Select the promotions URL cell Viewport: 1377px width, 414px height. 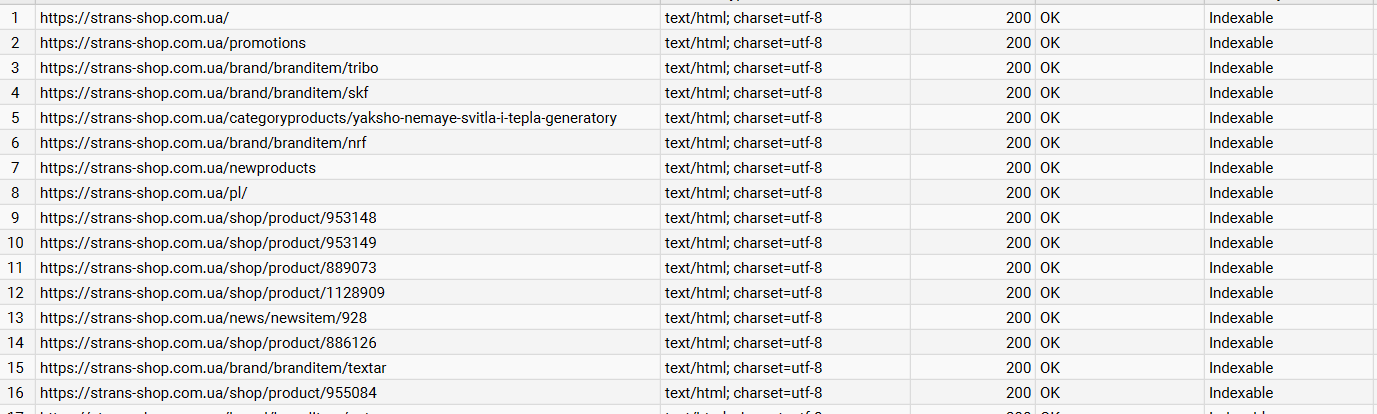click(173, 43)
